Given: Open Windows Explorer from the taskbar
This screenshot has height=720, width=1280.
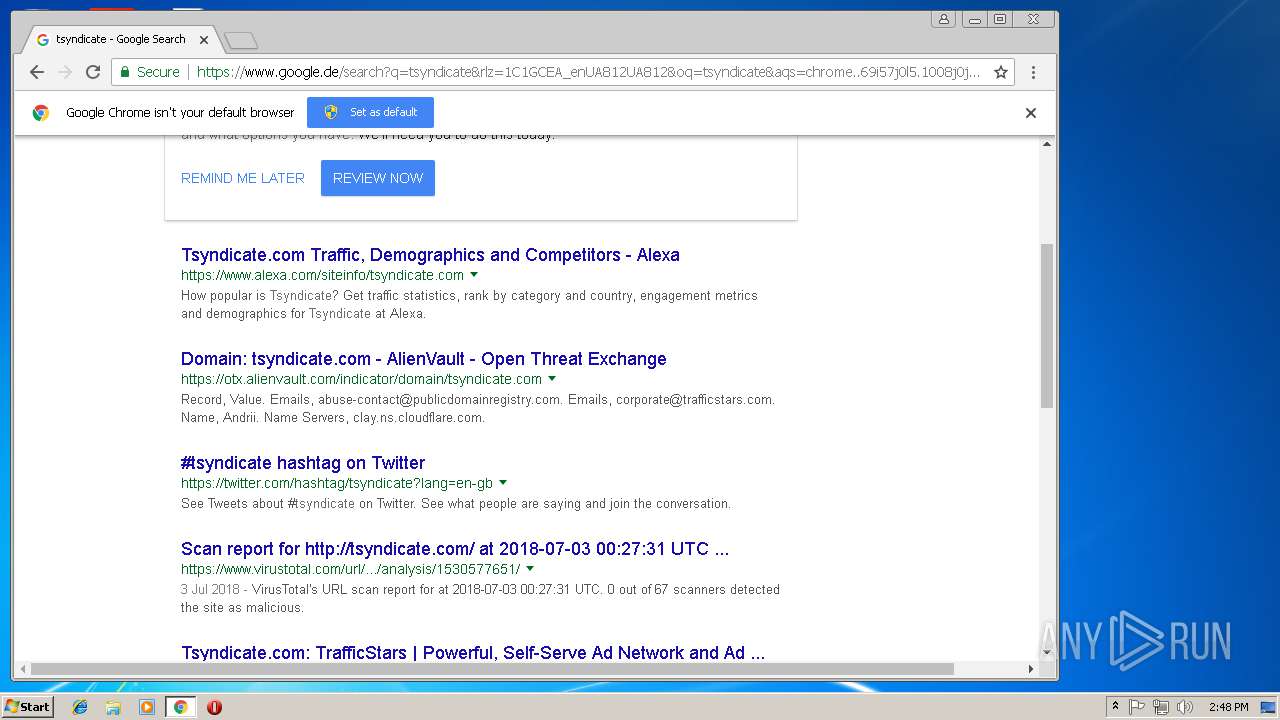Looking at the screenshot, I should [113, 707].
